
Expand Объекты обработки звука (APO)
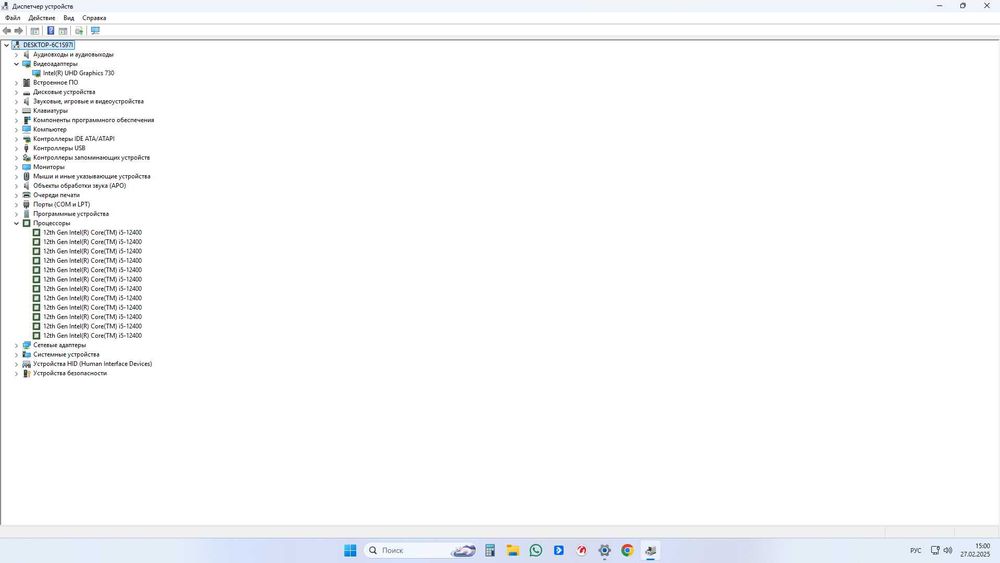(x=17, y=186)
